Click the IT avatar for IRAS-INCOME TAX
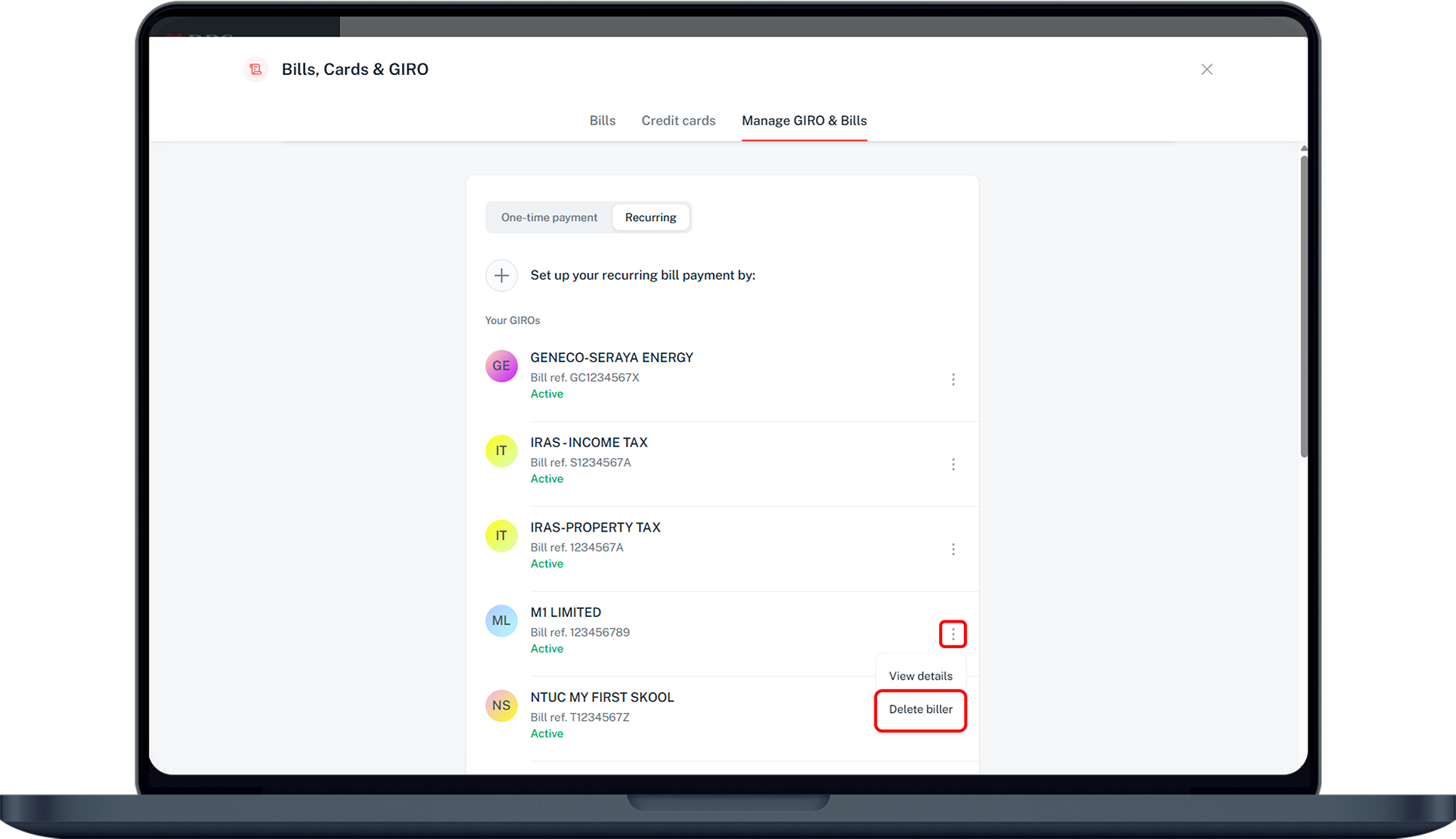The height and width of the screenshot is (839, 1456). pyautogui.click(x=502, y=451)
